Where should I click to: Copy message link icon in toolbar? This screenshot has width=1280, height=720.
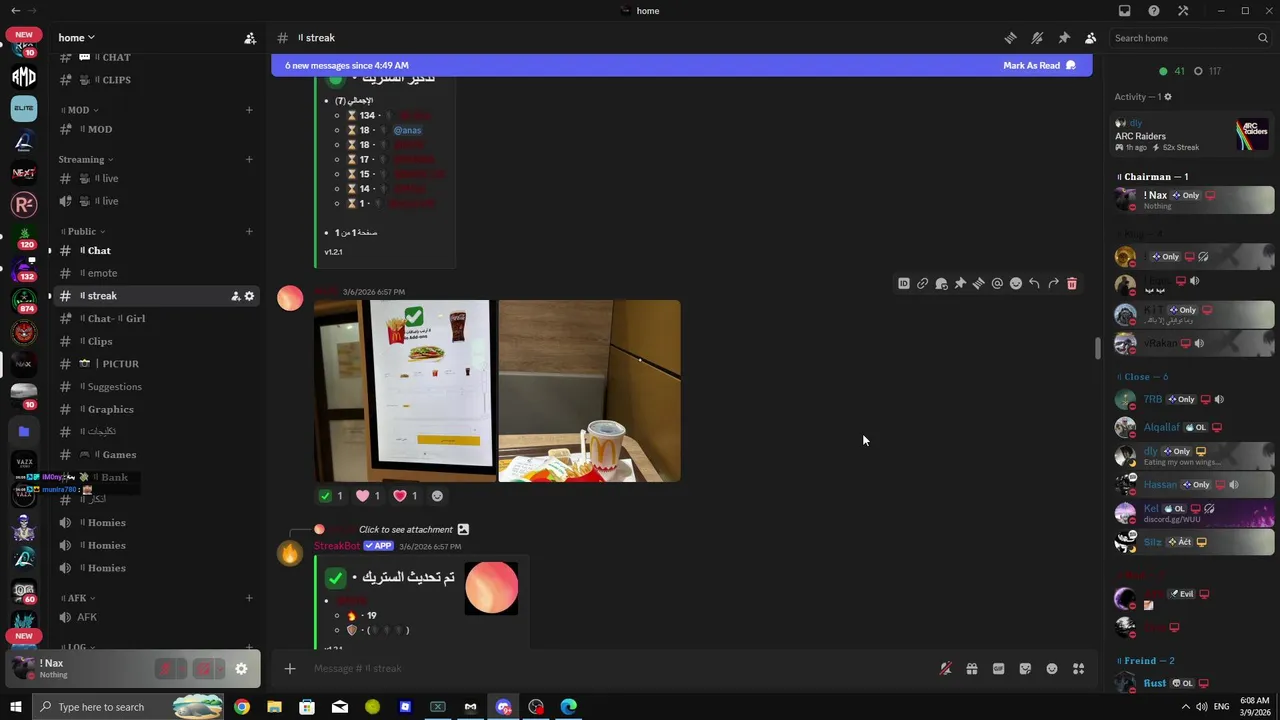[x=922, y=284]
